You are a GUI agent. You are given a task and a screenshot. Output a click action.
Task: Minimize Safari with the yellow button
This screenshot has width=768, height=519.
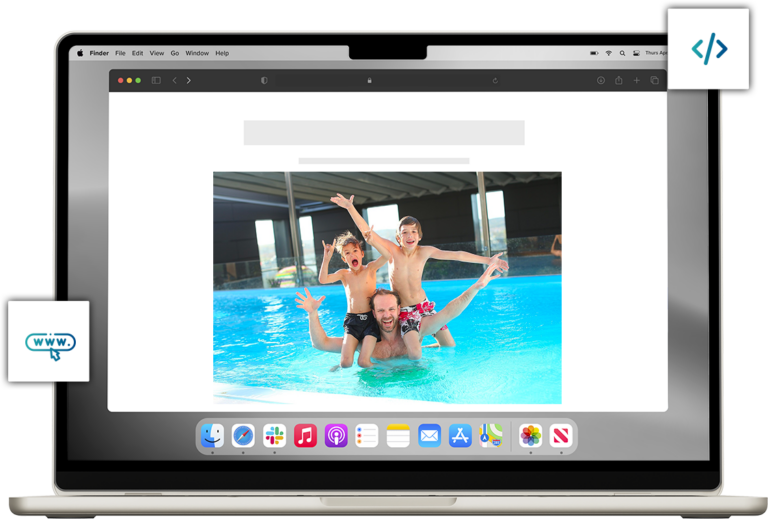129,80
